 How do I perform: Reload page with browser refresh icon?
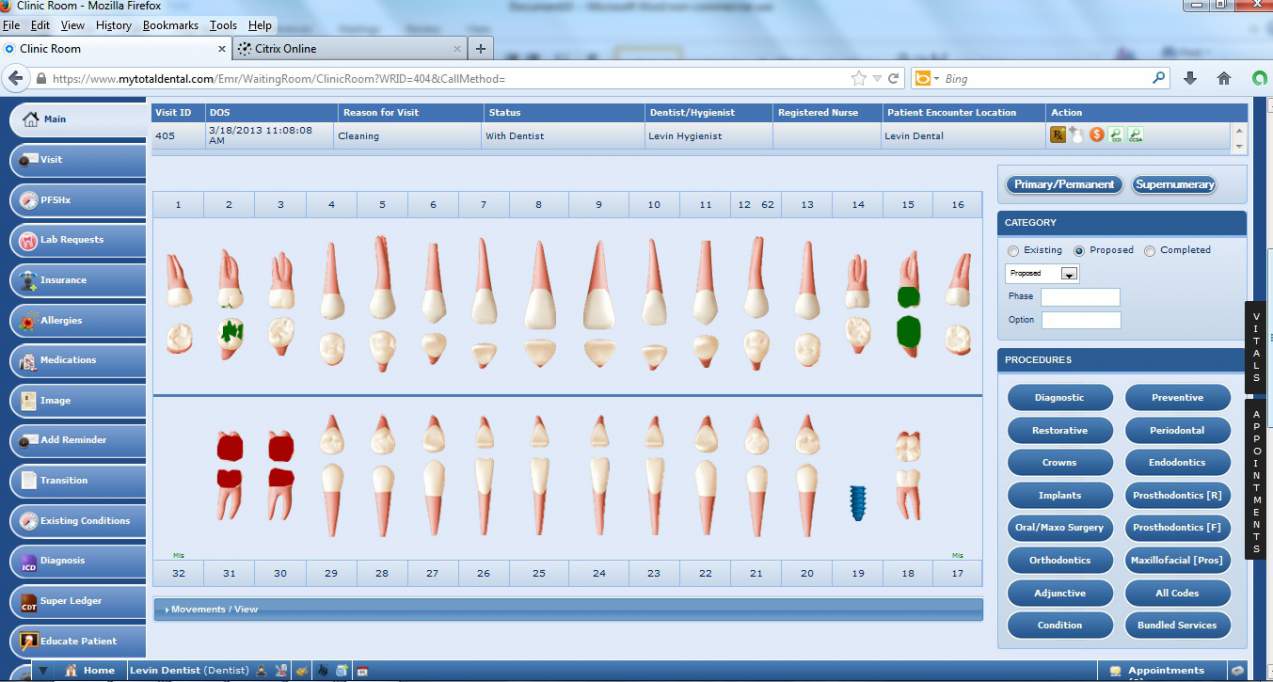point(894,78)
